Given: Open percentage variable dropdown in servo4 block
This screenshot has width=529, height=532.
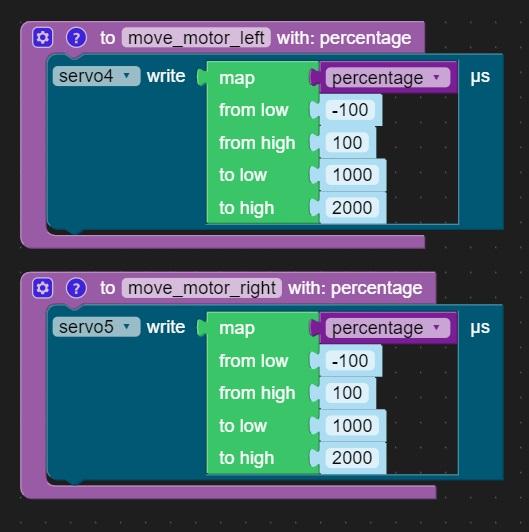Looking at the screenshot, I should (x=388, y=78).
